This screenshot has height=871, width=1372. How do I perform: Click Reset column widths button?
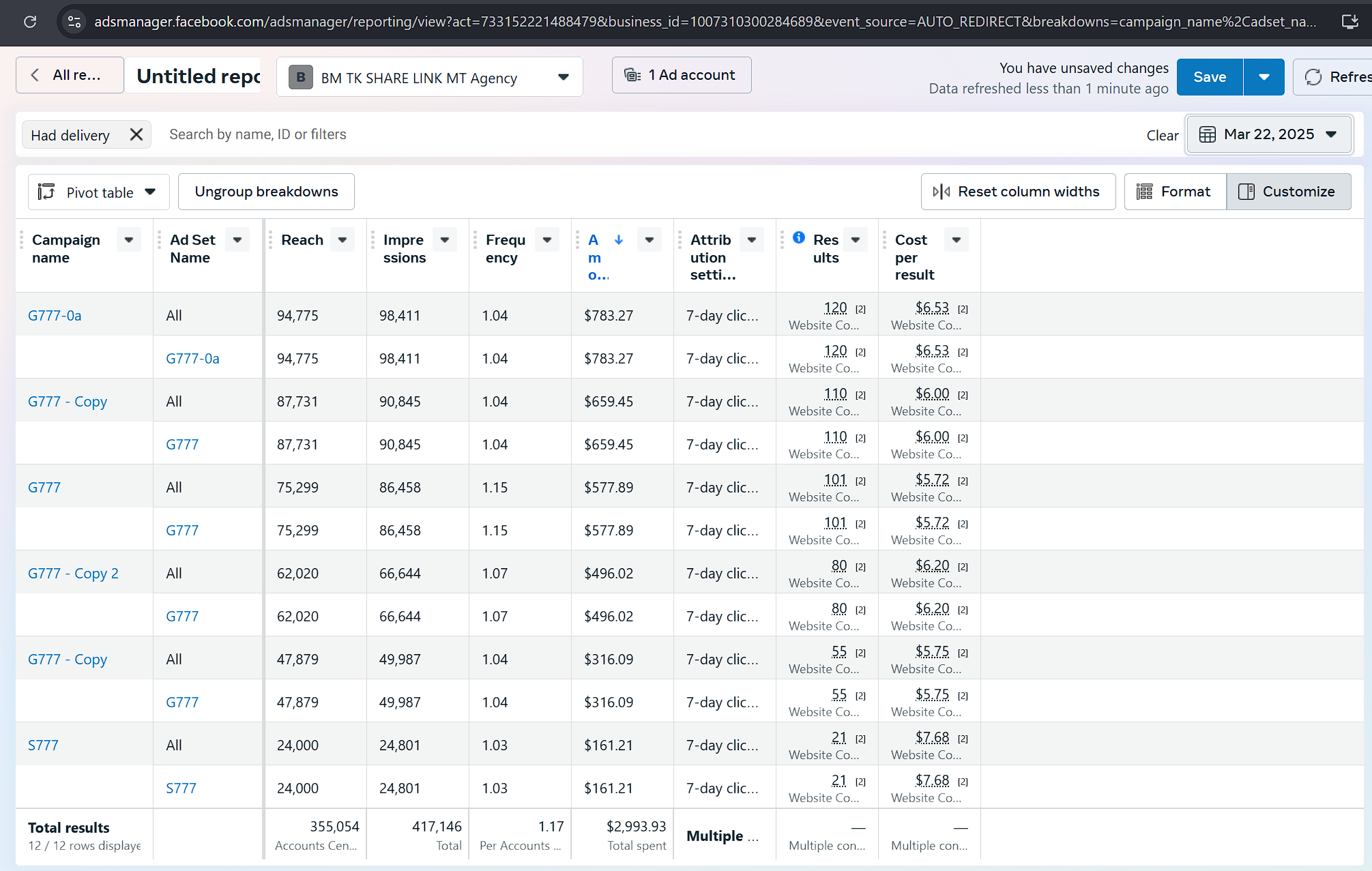coord(1018,192)
